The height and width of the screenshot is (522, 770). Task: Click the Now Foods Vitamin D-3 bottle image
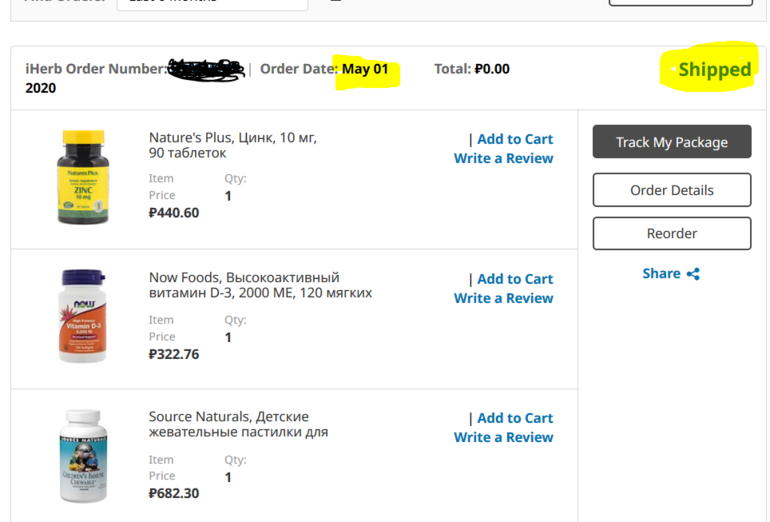point(82,316)
